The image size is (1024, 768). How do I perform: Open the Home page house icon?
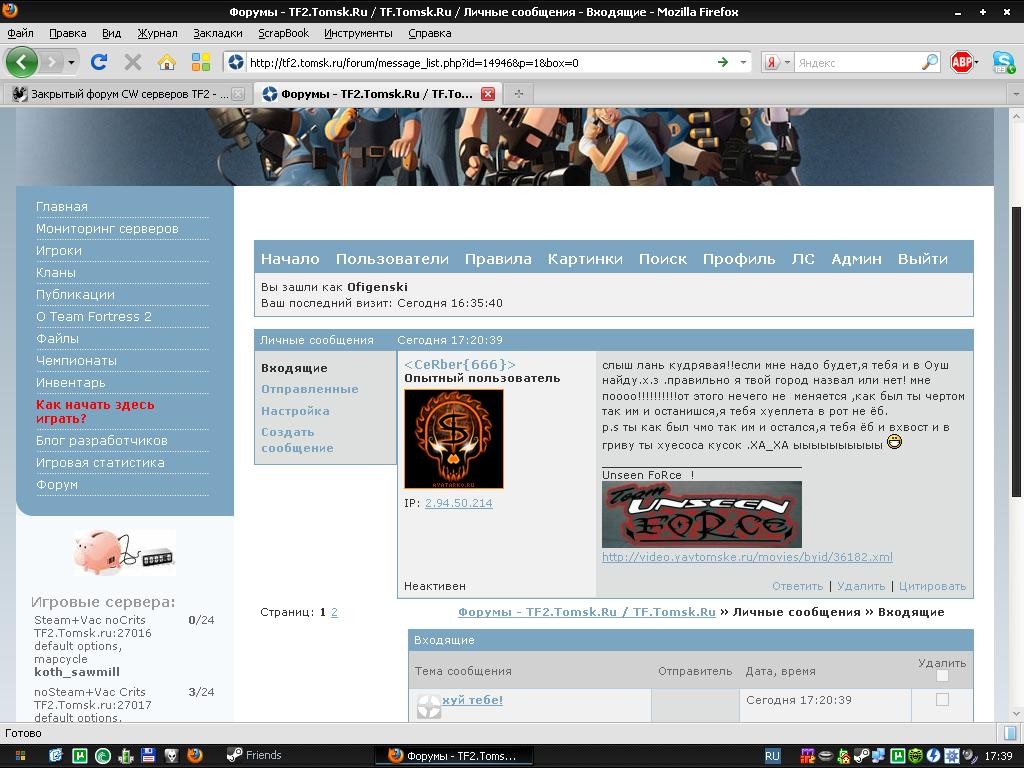coord(167,62)
